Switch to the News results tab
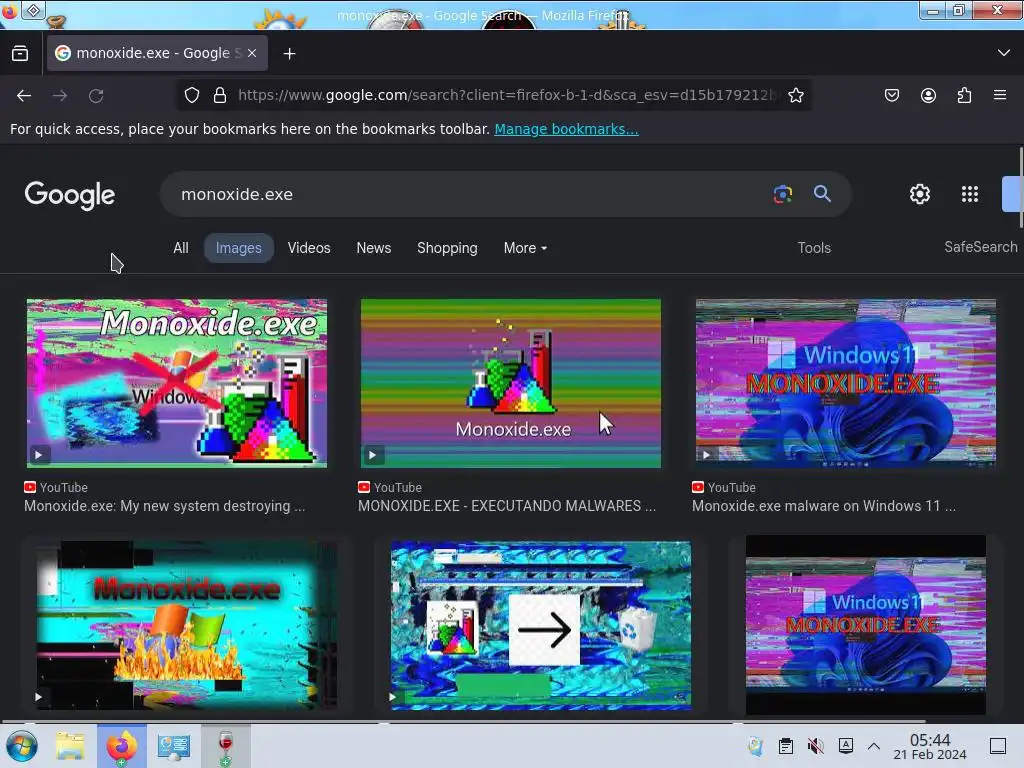 pos(374,248)
